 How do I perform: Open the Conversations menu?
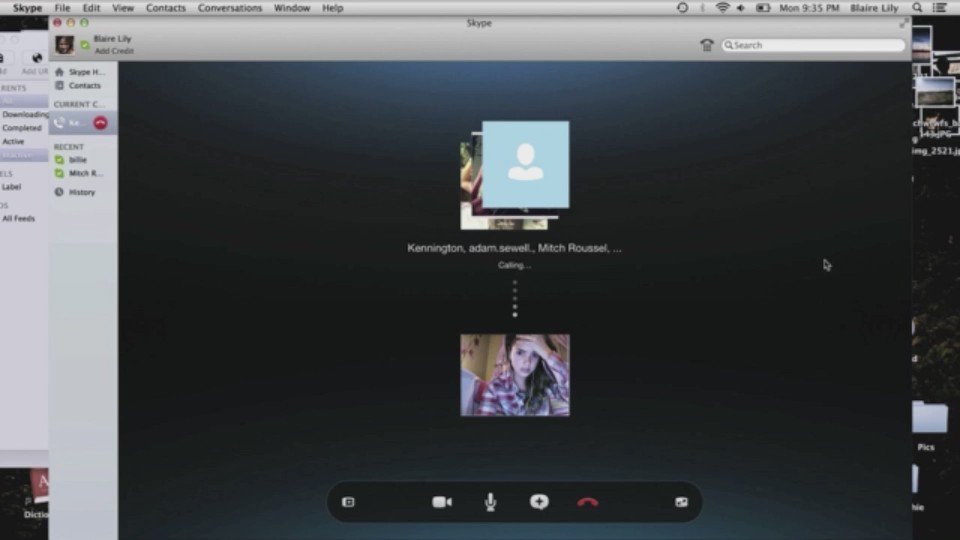point(230,8)
